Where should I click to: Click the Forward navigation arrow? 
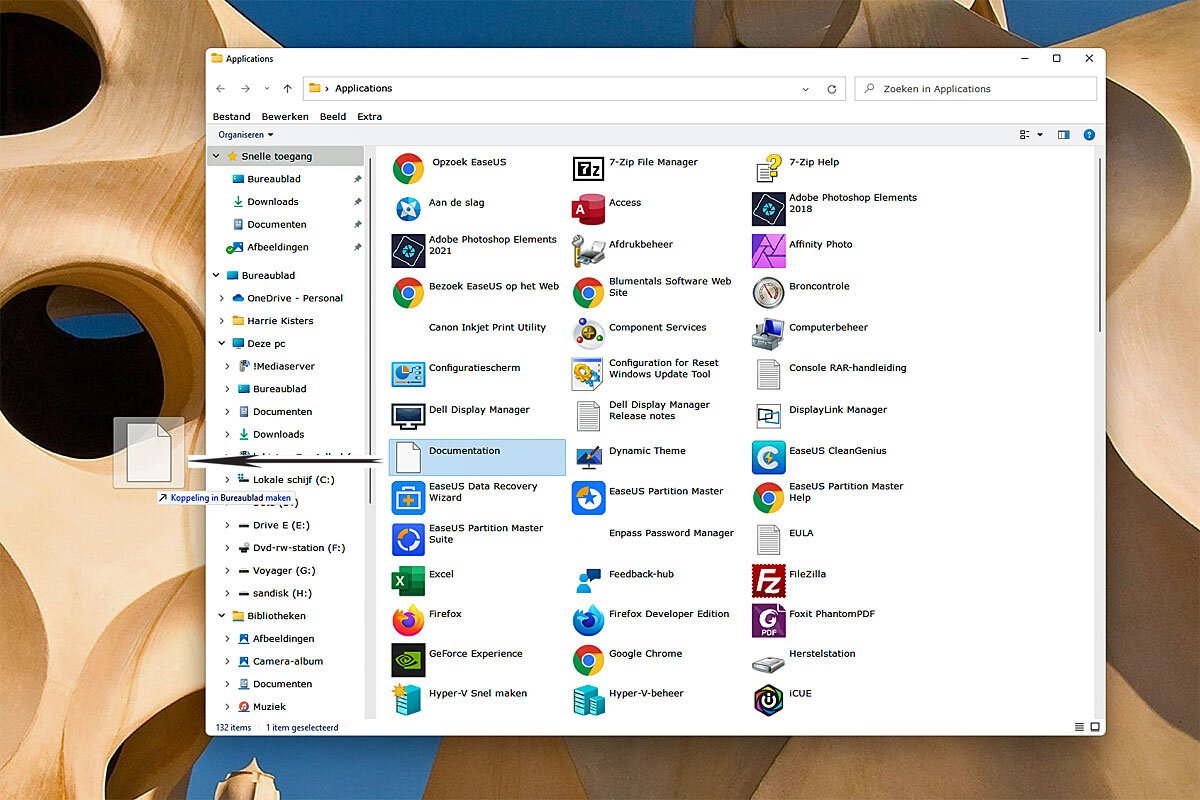coord(245,89)
